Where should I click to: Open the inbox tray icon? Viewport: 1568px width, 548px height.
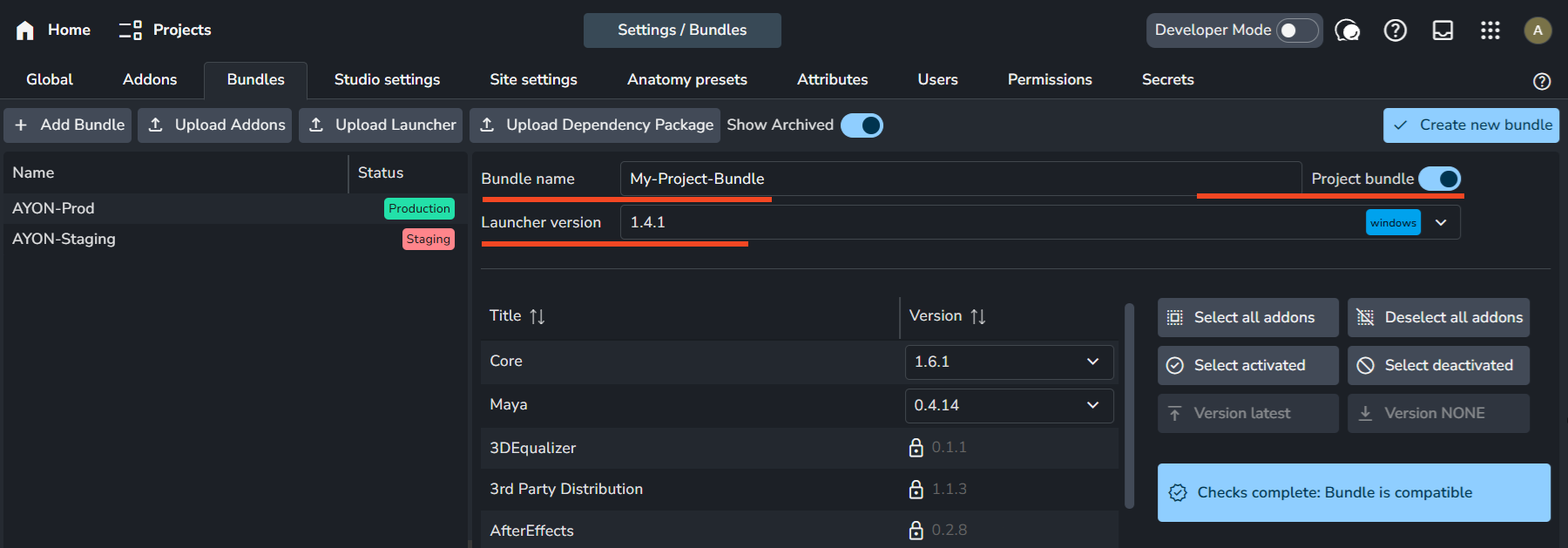(x=1443, y=30)
